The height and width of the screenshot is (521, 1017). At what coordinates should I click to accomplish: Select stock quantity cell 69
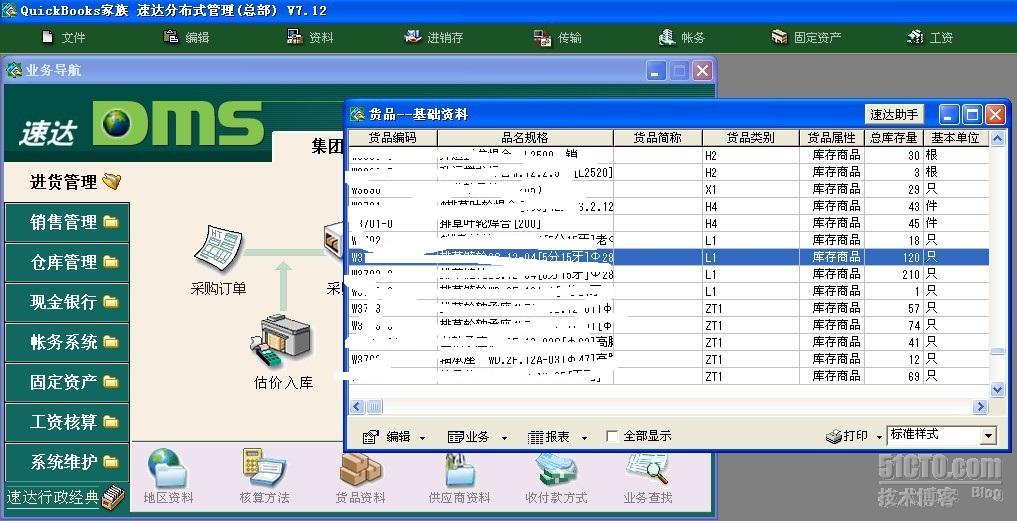tap(894, 376)
